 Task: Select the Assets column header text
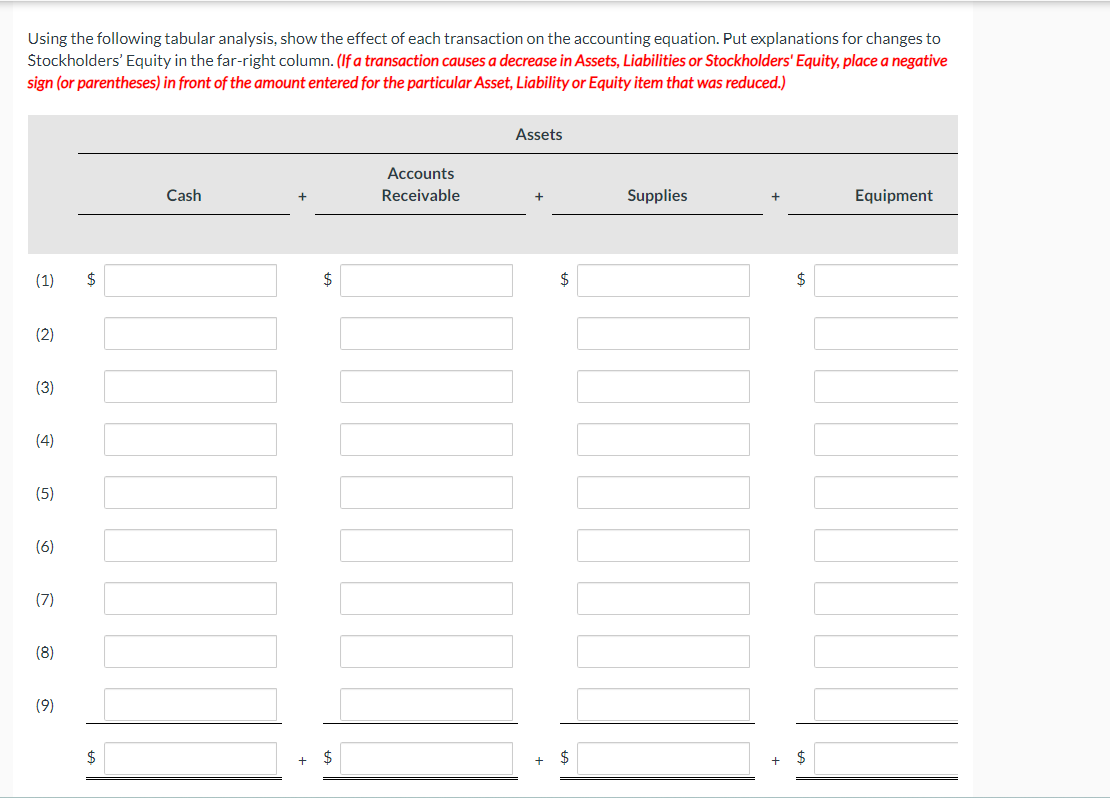539,134
